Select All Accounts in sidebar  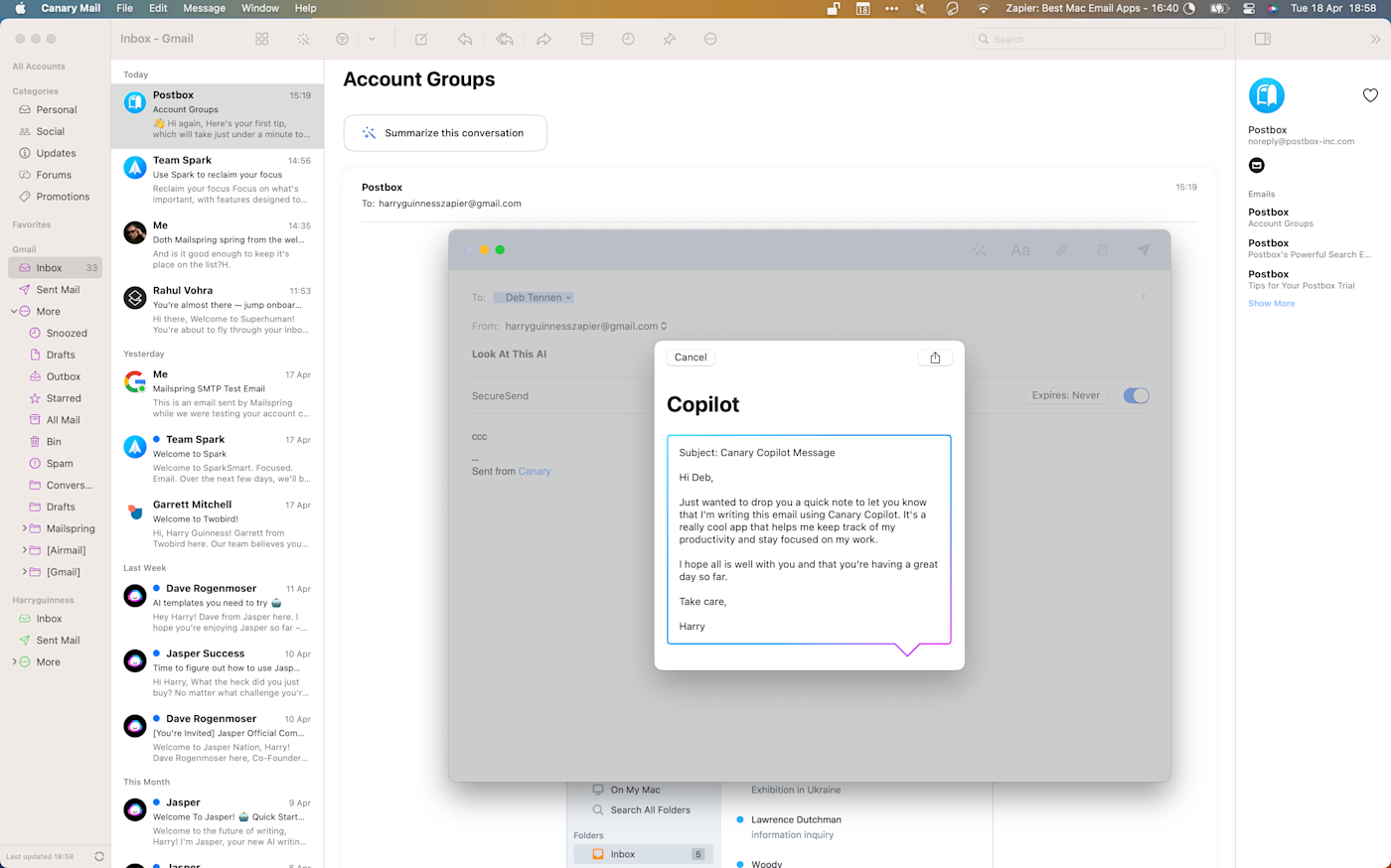[39, 67]
